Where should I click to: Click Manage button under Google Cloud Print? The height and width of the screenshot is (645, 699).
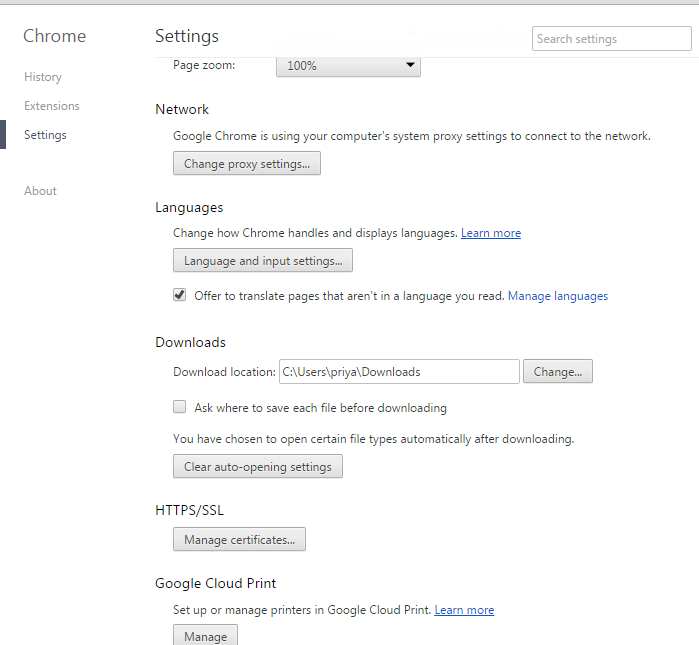pyautogui.click(x=206, y=635)
